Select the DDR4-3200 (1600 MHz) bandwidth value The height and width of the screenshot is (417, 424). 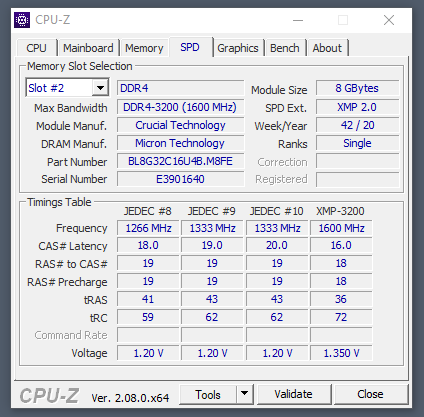coord(181,107)
